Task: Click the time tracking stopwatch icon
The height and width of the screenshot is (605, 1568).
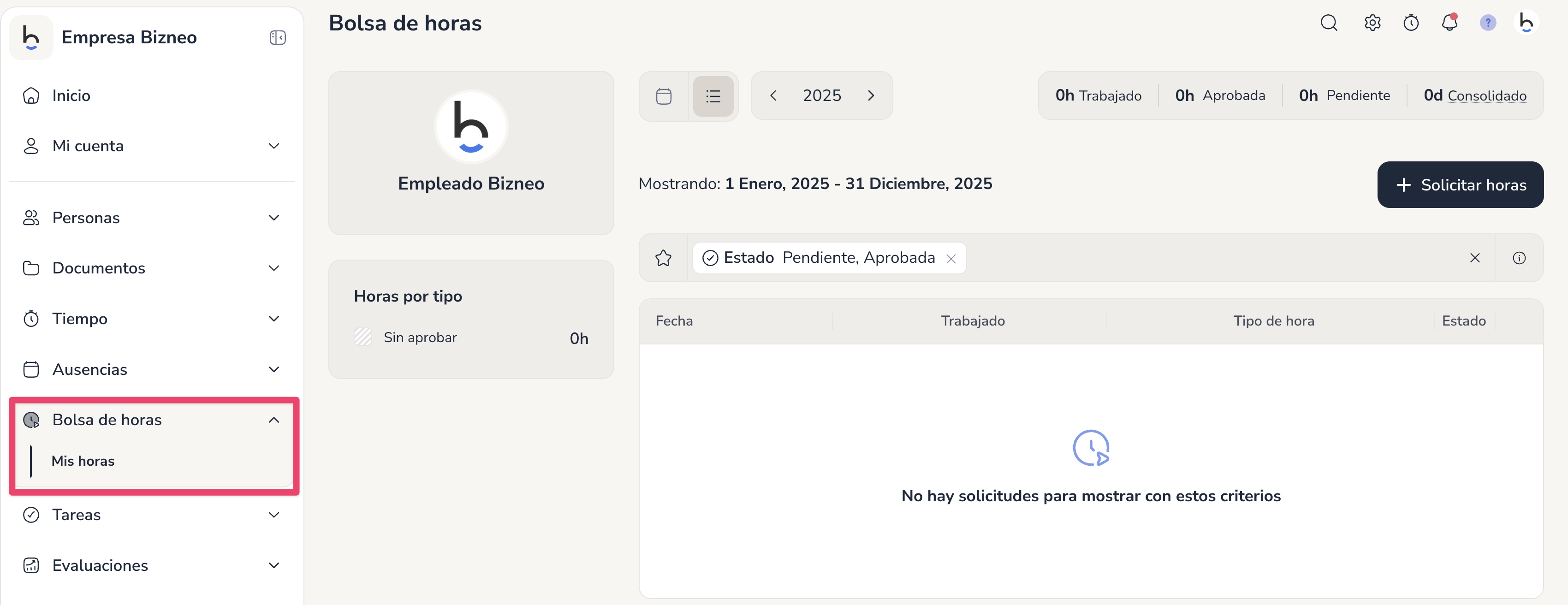Action: pos(1411,23)
